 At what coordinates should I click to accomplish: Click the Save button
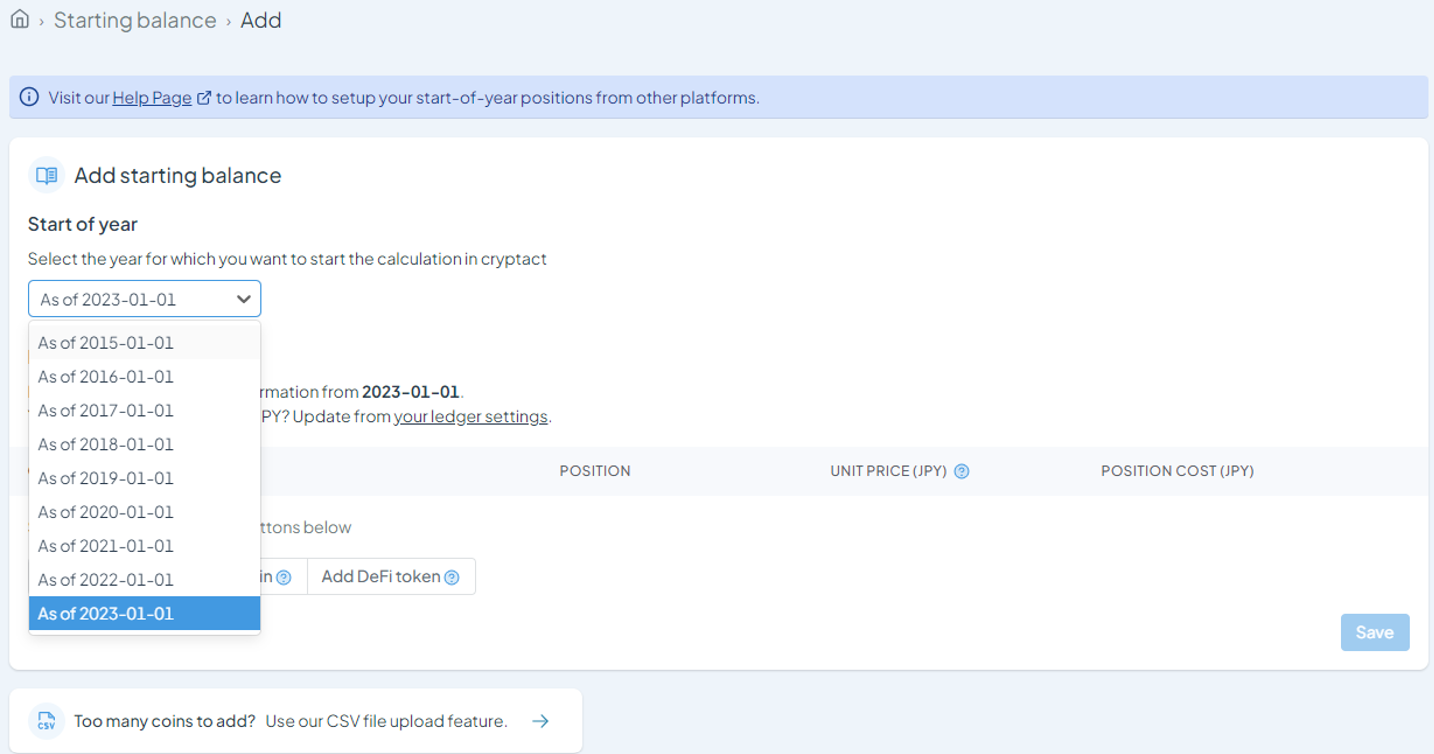[1375, 632]
